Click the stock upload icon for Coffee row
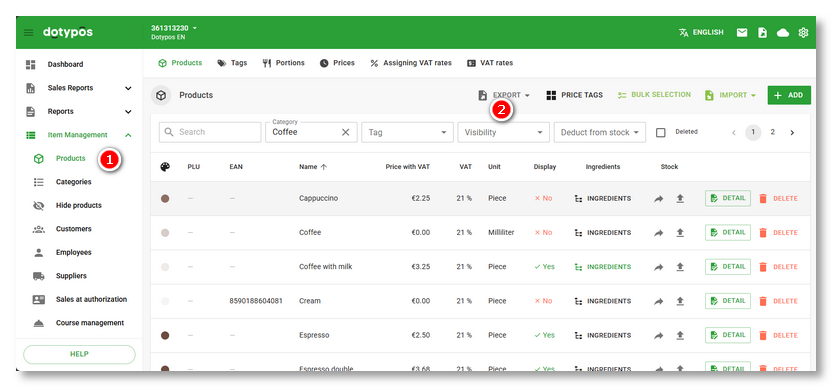This screenshot has width=832, height=387. point(680,233)
